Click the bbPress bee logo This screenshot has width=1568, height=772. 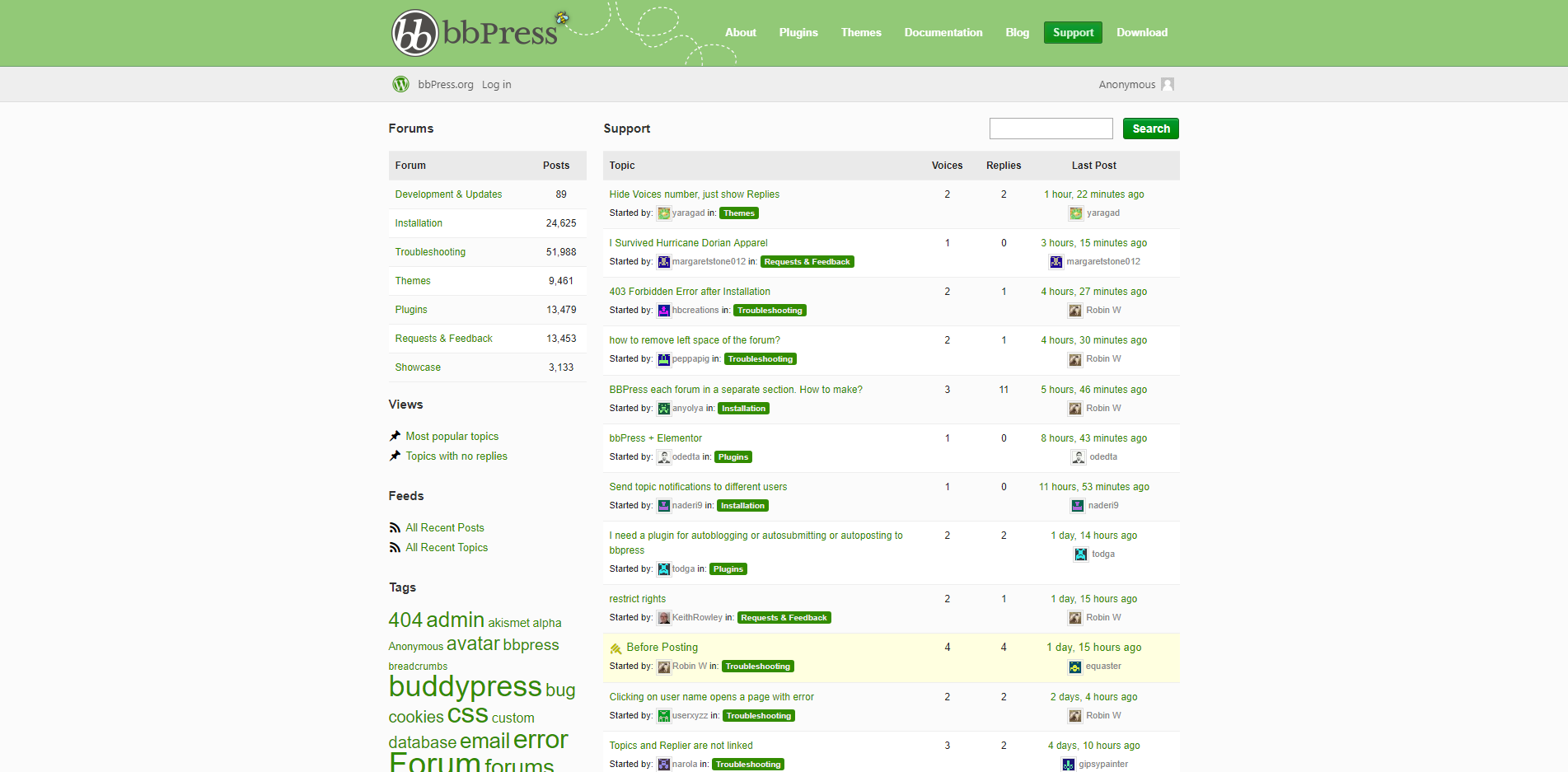click(560, 16)
